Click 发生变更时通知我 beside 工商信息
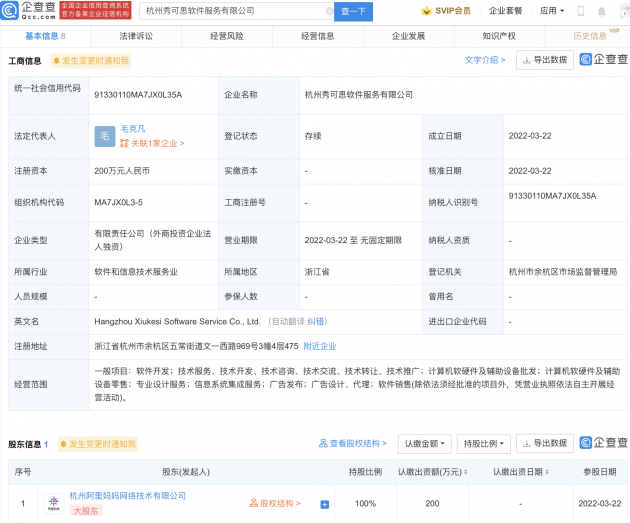This screenshot has height=523, width=630. 91,61
